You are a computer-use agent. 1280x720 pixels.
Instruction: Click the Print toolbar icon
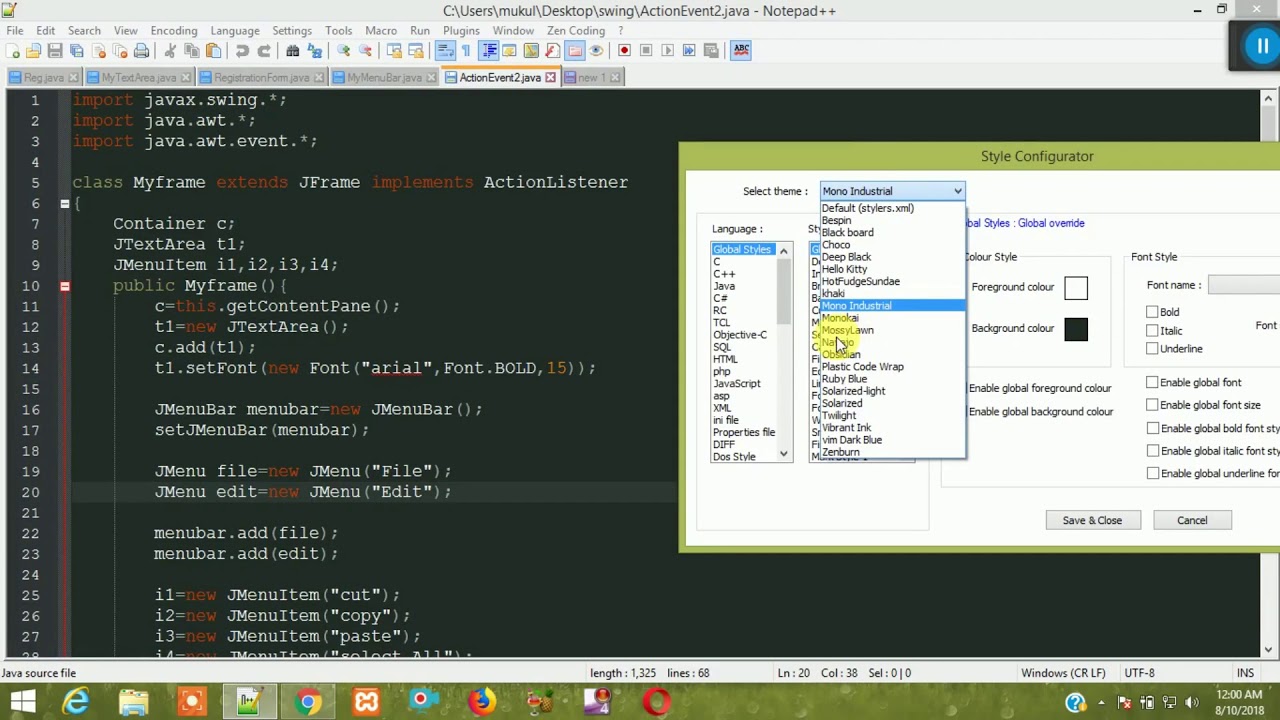click(x=142, y=50)
